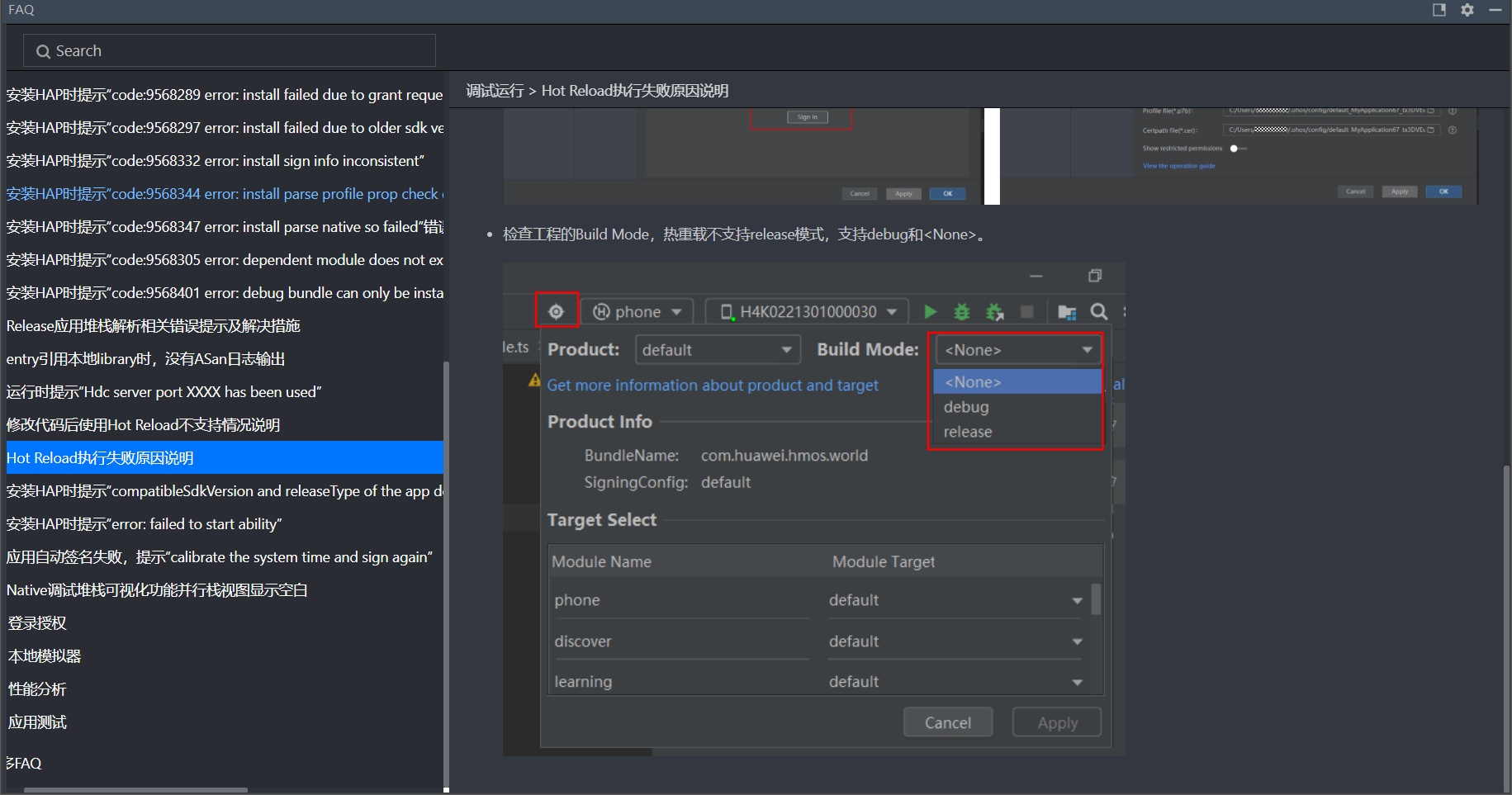This screenshot has height=795, width=1512.
Task: Open Module Target dropdown for learning
Action: click(955, 682)
